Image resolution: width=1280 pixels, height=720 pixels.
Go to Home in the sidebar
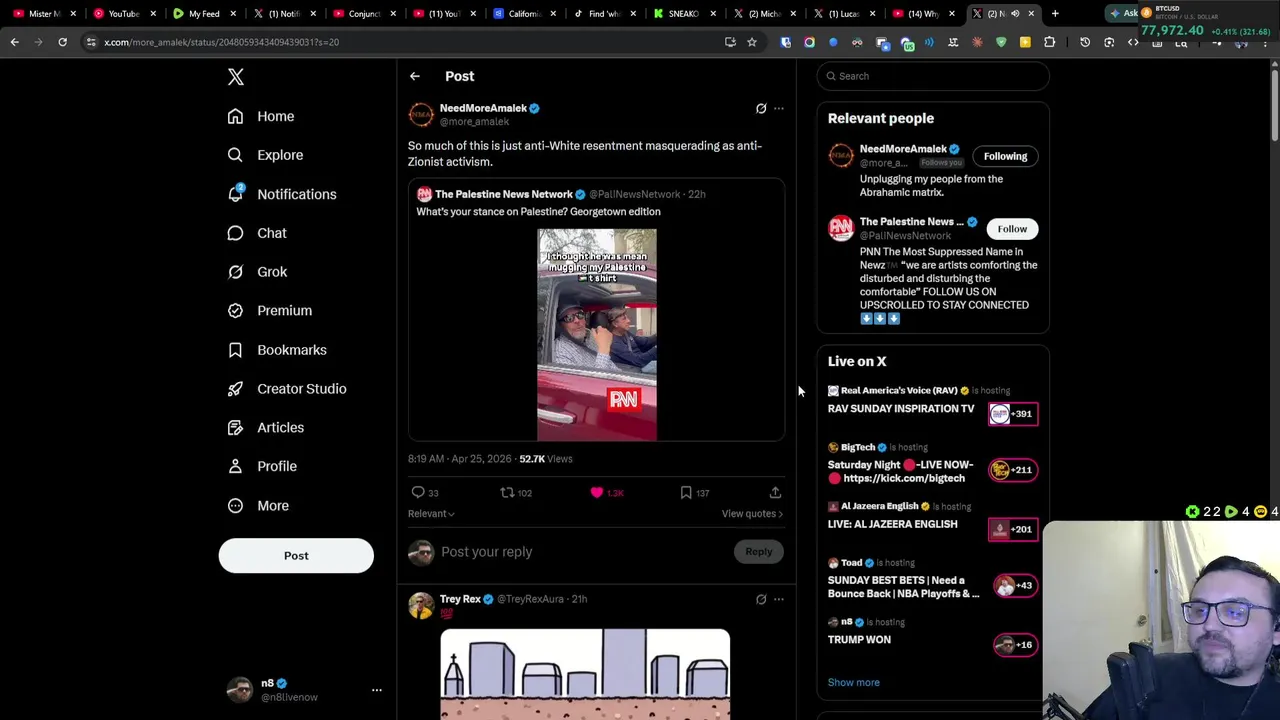tap(260, 116)
